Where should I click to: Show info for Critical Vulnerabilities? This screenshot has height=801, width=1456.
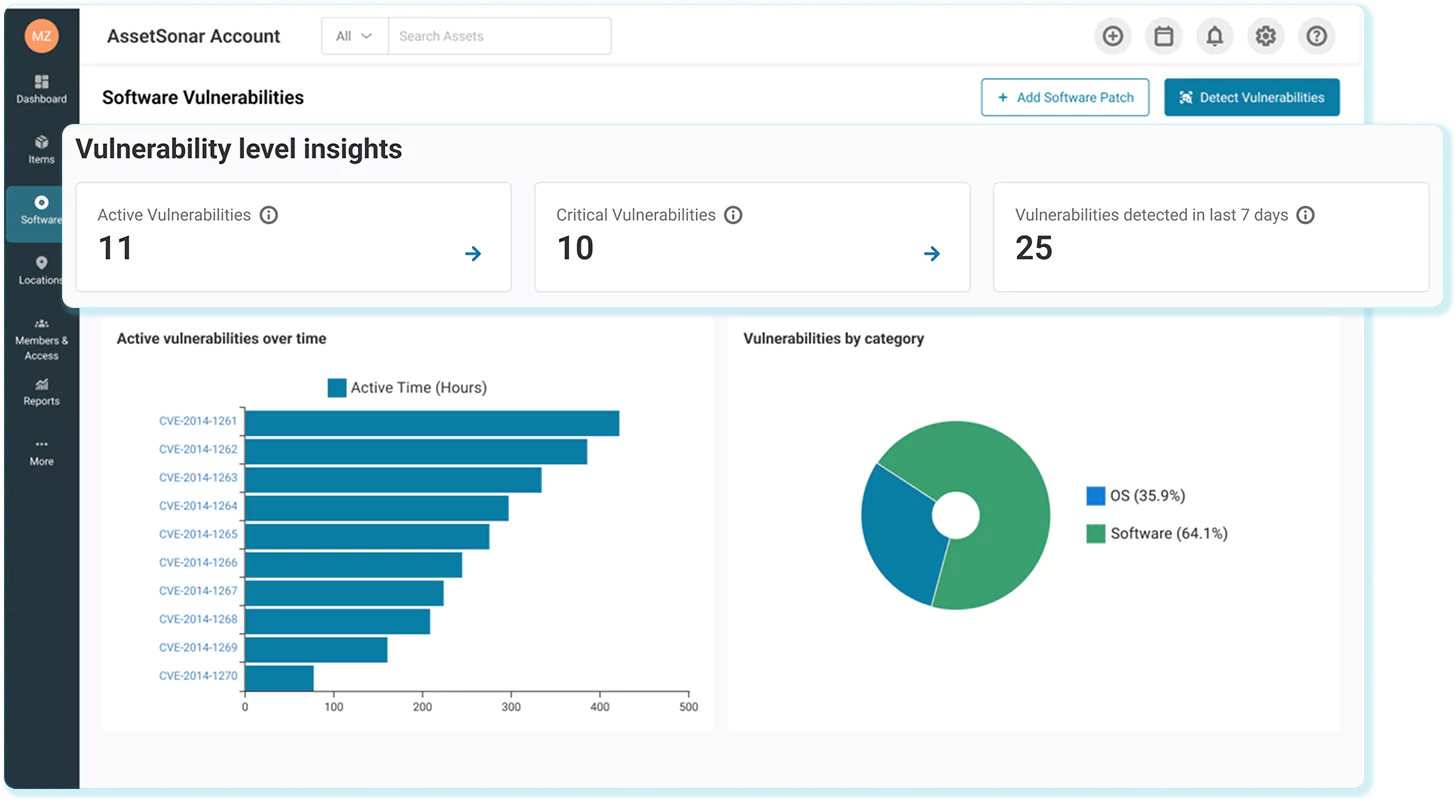pyautogui.click(x=733, y=215)
